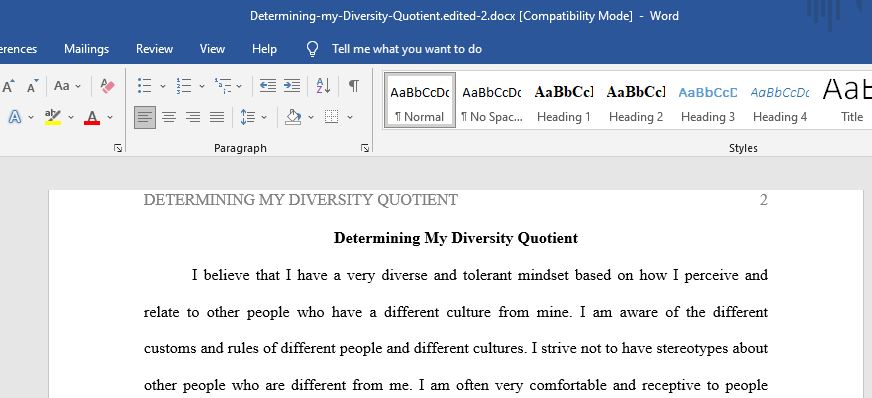Apply the Heading 4 style
This screenshot has width=872, height=398.
(x=780, y=100)
